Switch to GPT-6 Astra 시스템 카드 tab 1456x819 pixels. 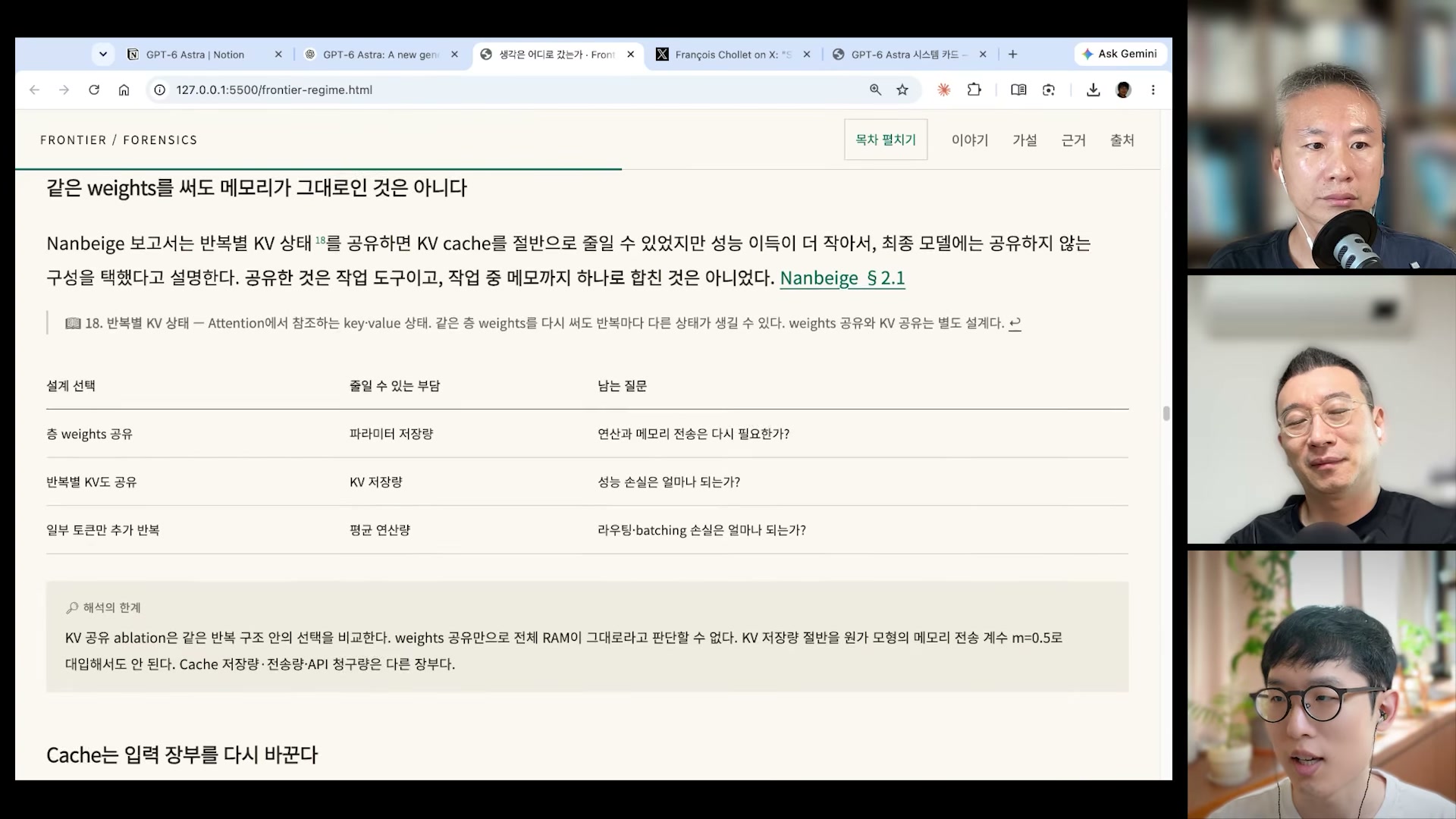909,55
